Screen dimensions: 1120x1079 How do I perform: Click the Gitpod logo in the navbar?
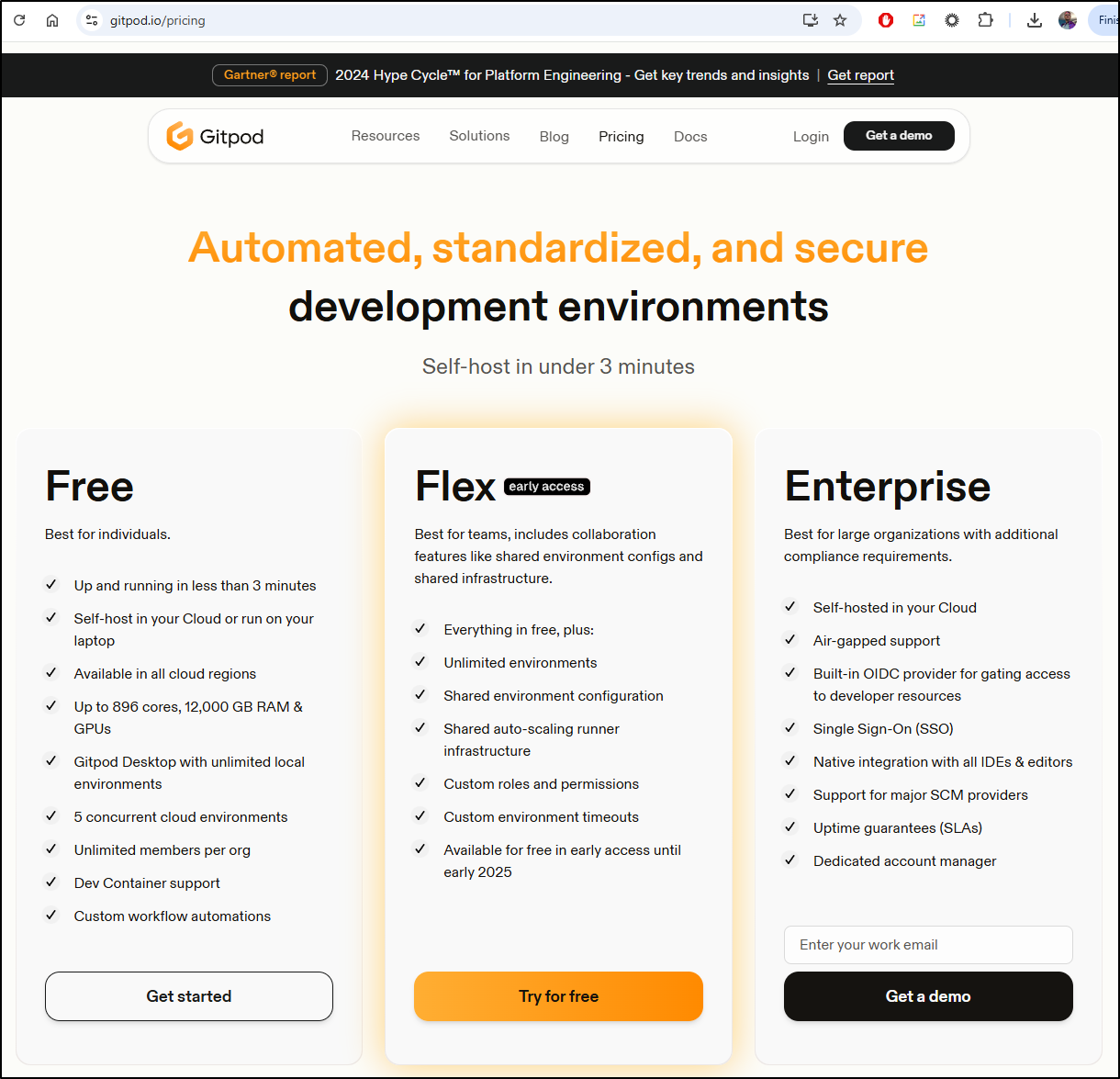(215, 136)
